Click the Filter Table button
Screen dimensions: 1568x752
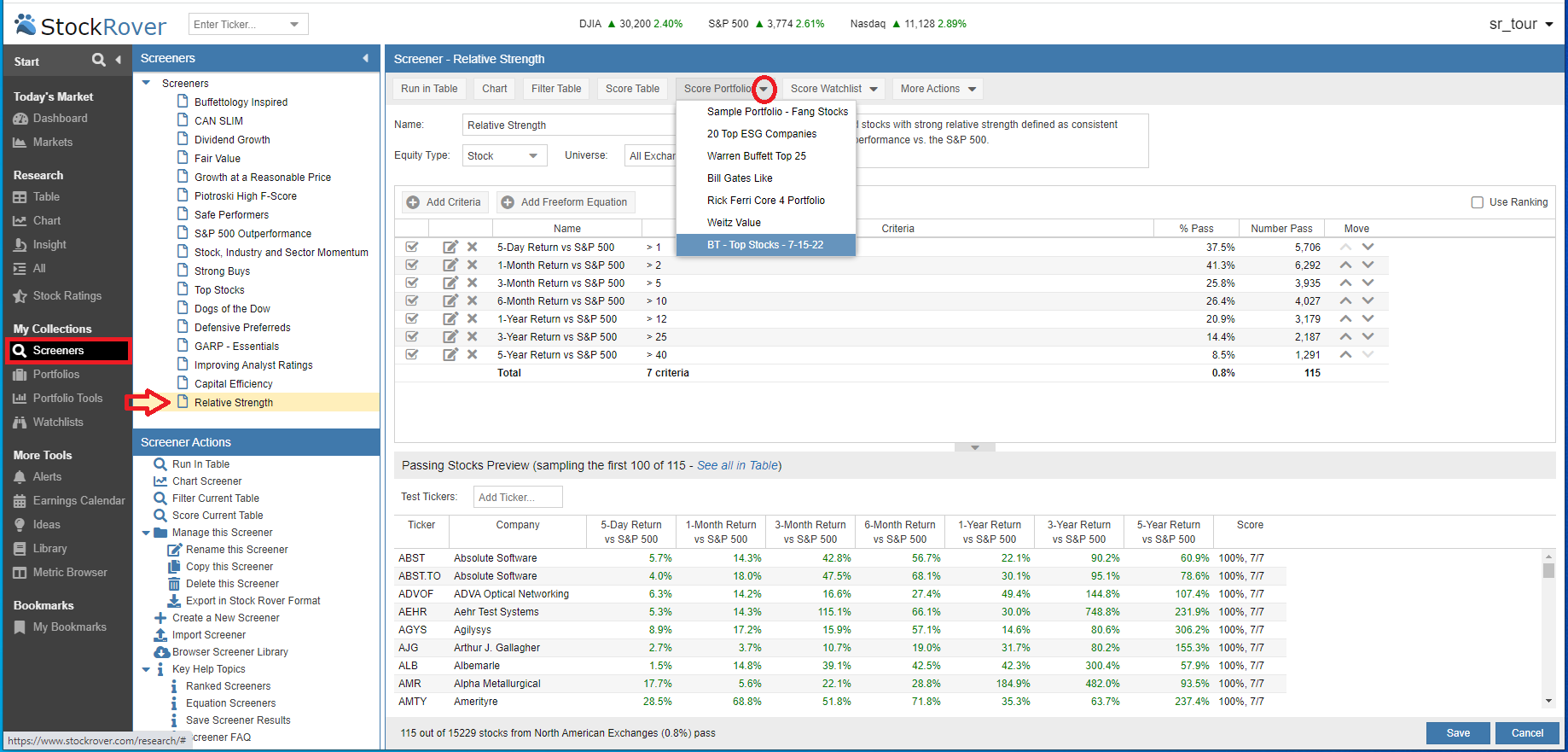pyautogui.click(x=556, y=89)
